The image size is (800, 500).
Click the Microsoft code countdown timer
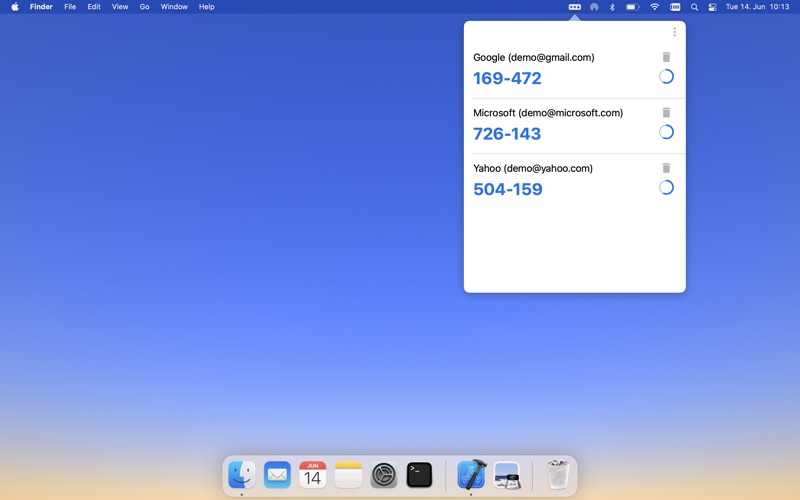point(666,132)
